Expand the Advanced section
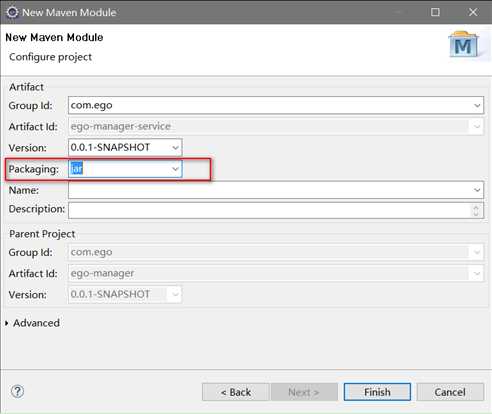 coord(7,323)
